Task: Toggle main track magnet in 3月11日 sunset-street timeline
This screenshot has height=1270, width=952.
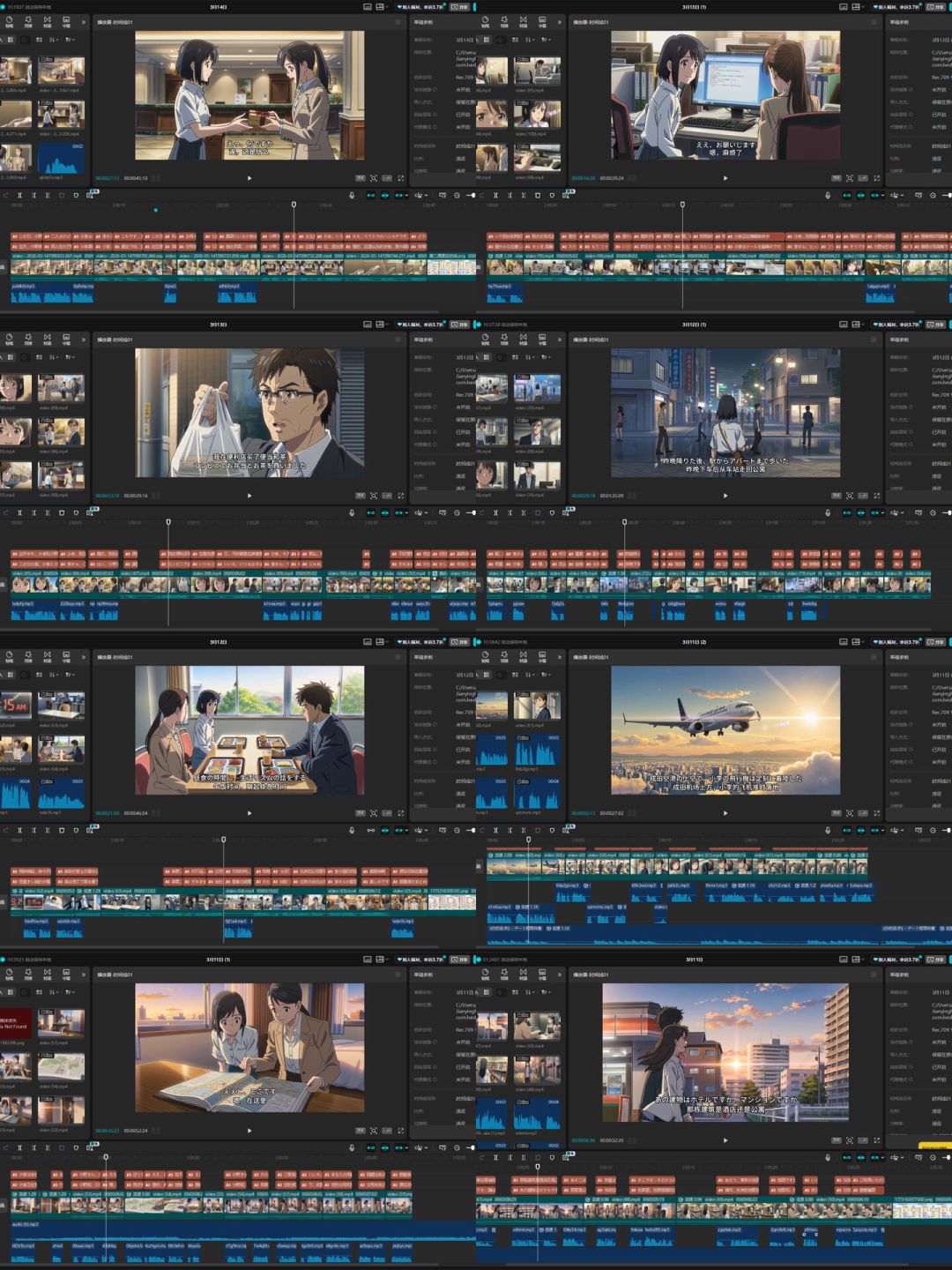Action: tap(847, 1157)
